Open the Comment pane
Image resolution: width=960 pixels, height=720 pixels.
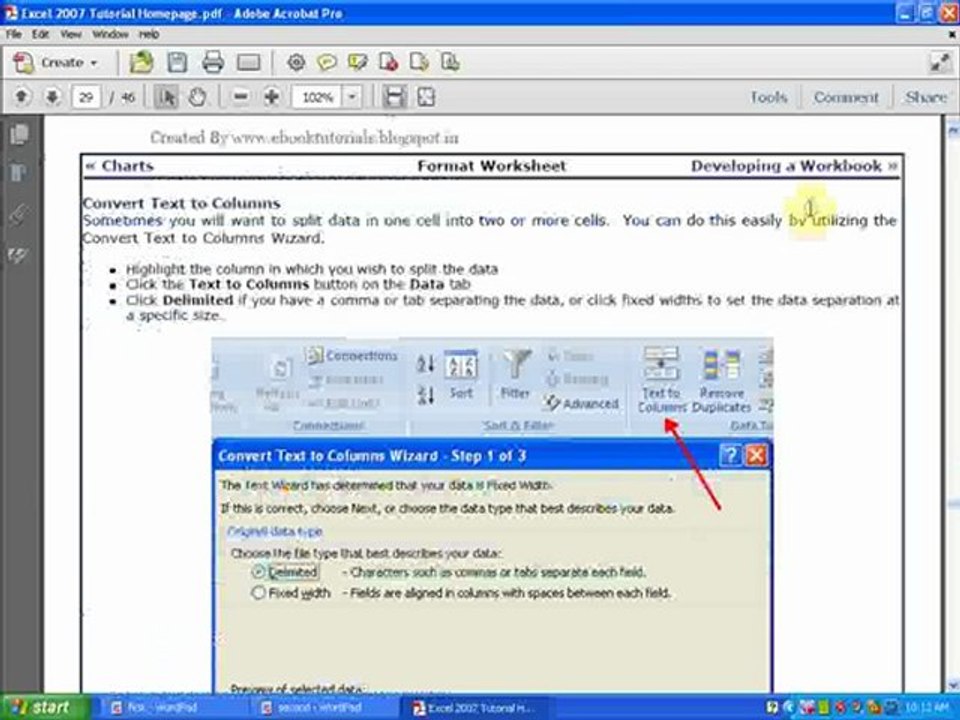(x=846, y=97)
